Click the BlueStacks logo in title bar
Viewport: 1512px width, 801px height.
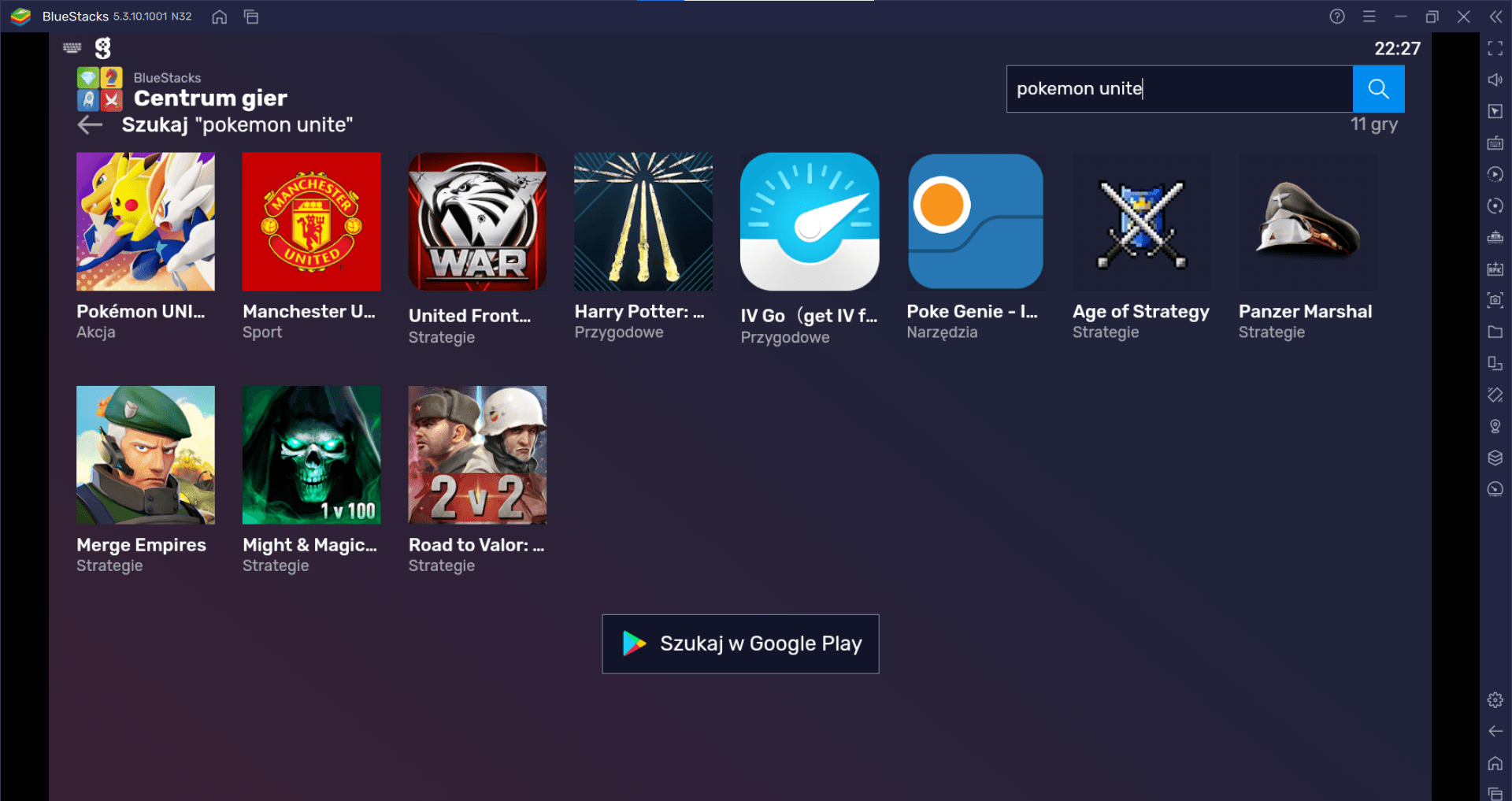pos(21,17)
